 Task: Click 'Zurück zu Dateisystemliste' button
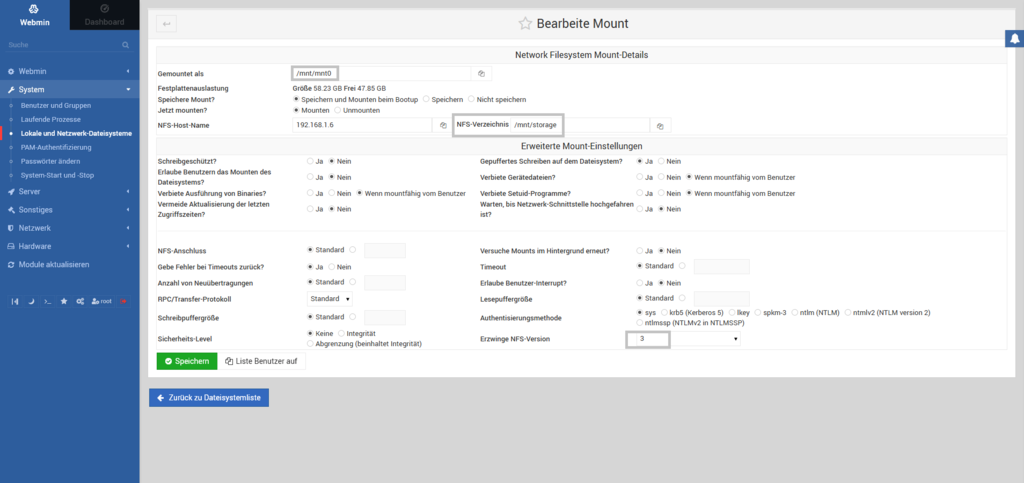click(209, 398)
